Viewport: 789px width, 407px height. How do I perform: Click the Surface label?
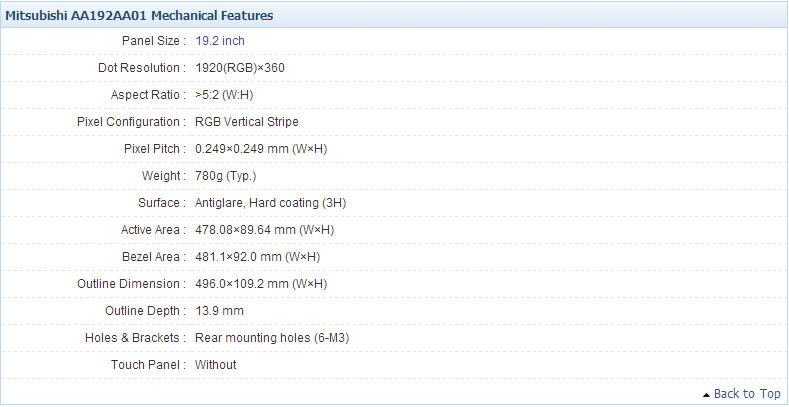163,203
